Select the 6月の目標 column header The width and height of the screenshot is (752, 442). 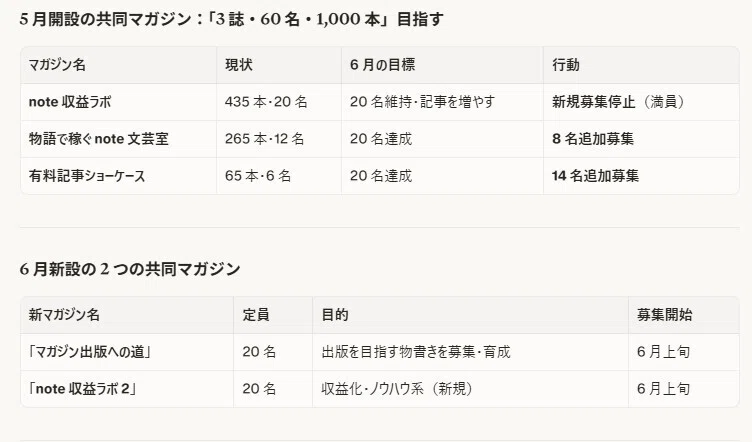pyautogui.click(x=382, y=65)
